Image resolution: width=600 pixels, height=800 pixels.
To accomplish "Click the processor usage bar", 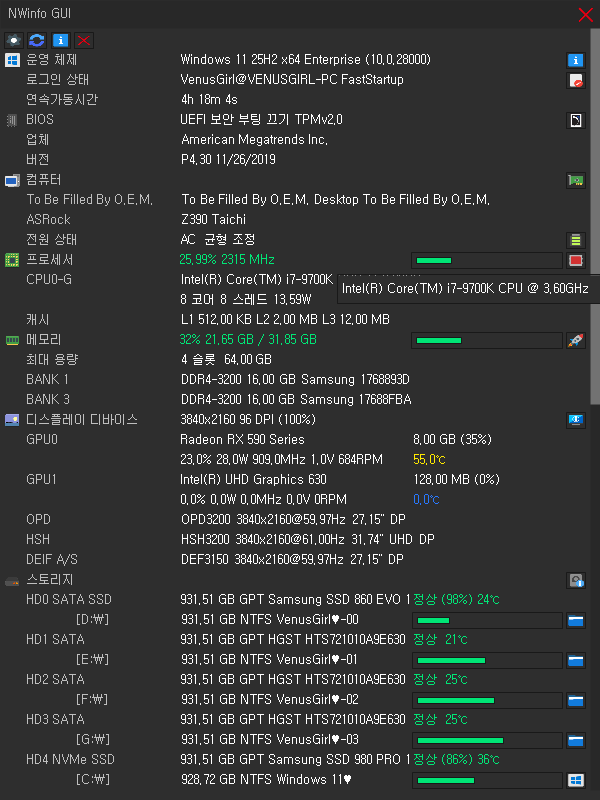I will pyautogui.click(x=487, y=260).
